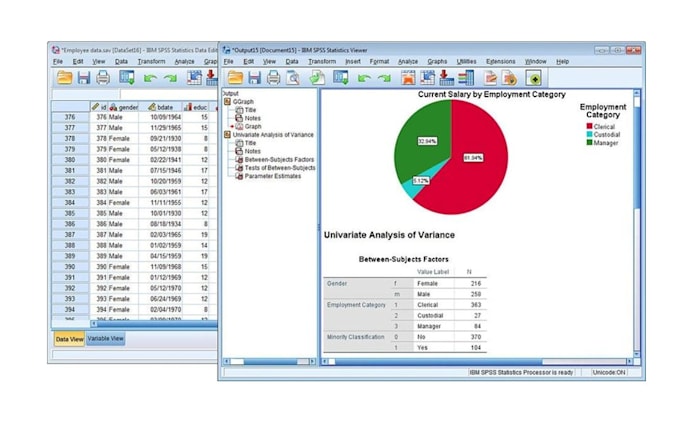The image size is (680, 433).
Task: Go to Case icon in Data Editor toolbar
Action: coord(194,78)
